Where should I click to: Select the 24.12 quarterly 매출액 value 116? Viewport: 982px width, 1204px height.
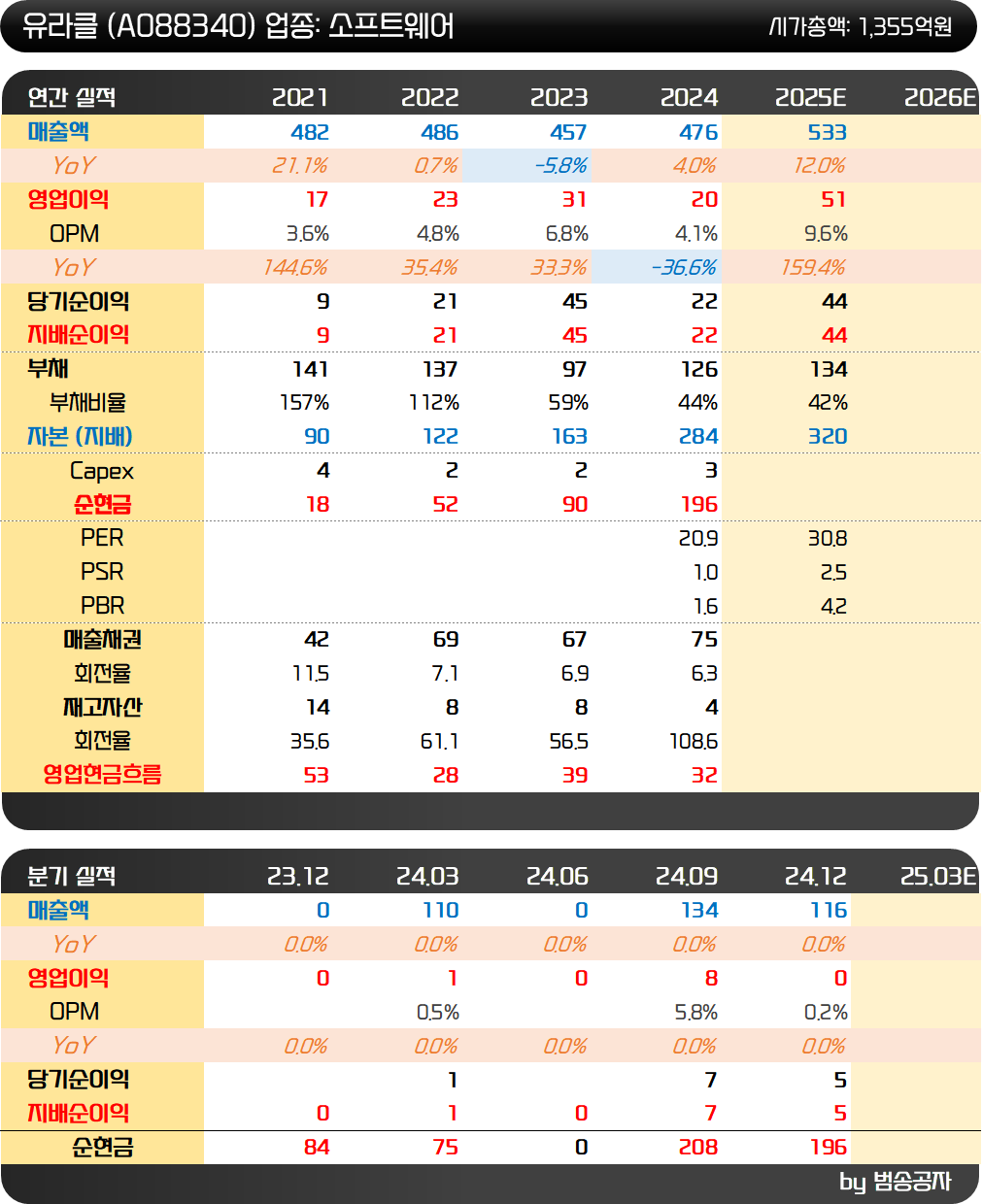coord(829,911)
